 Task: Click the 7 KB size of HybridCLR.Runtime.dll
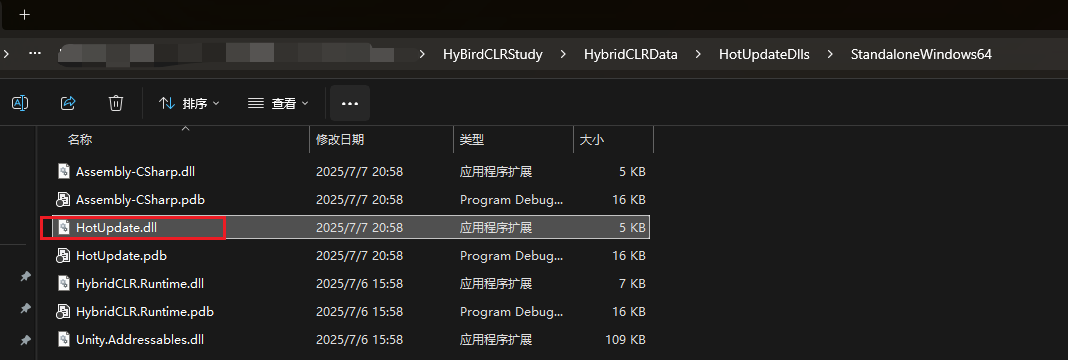tap(632, 283)
